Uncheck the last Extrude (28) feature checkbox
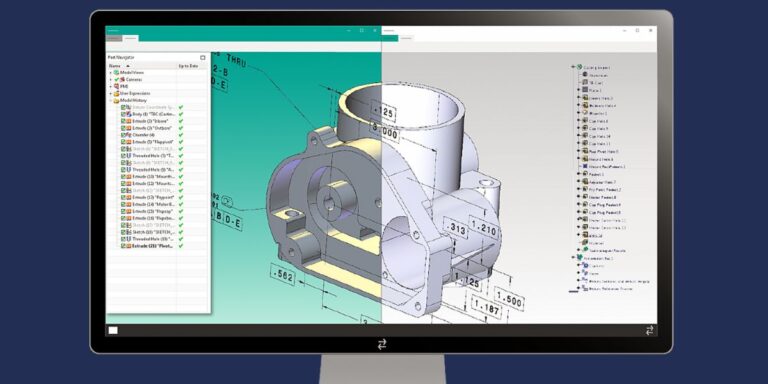The image size is (768, 384). (x=123, y=246)
